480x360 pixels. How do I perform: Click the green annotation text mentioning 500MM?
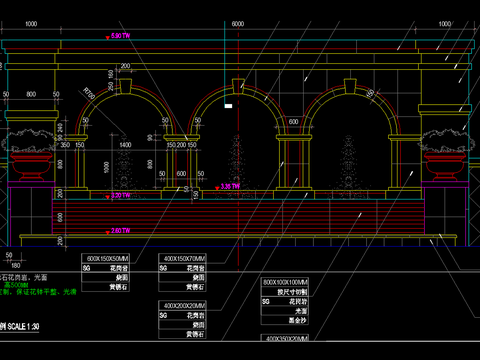tap(16, 285)
